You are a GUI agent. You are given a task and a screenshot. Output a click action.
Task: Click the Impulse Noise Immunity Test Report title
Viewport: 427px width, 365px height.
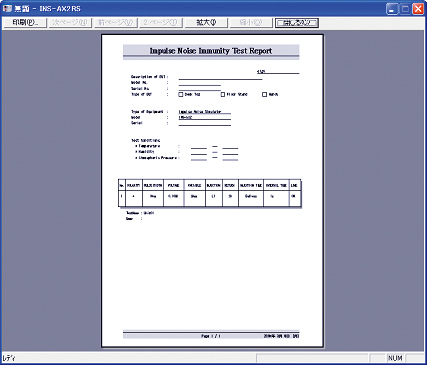(211, 51)
